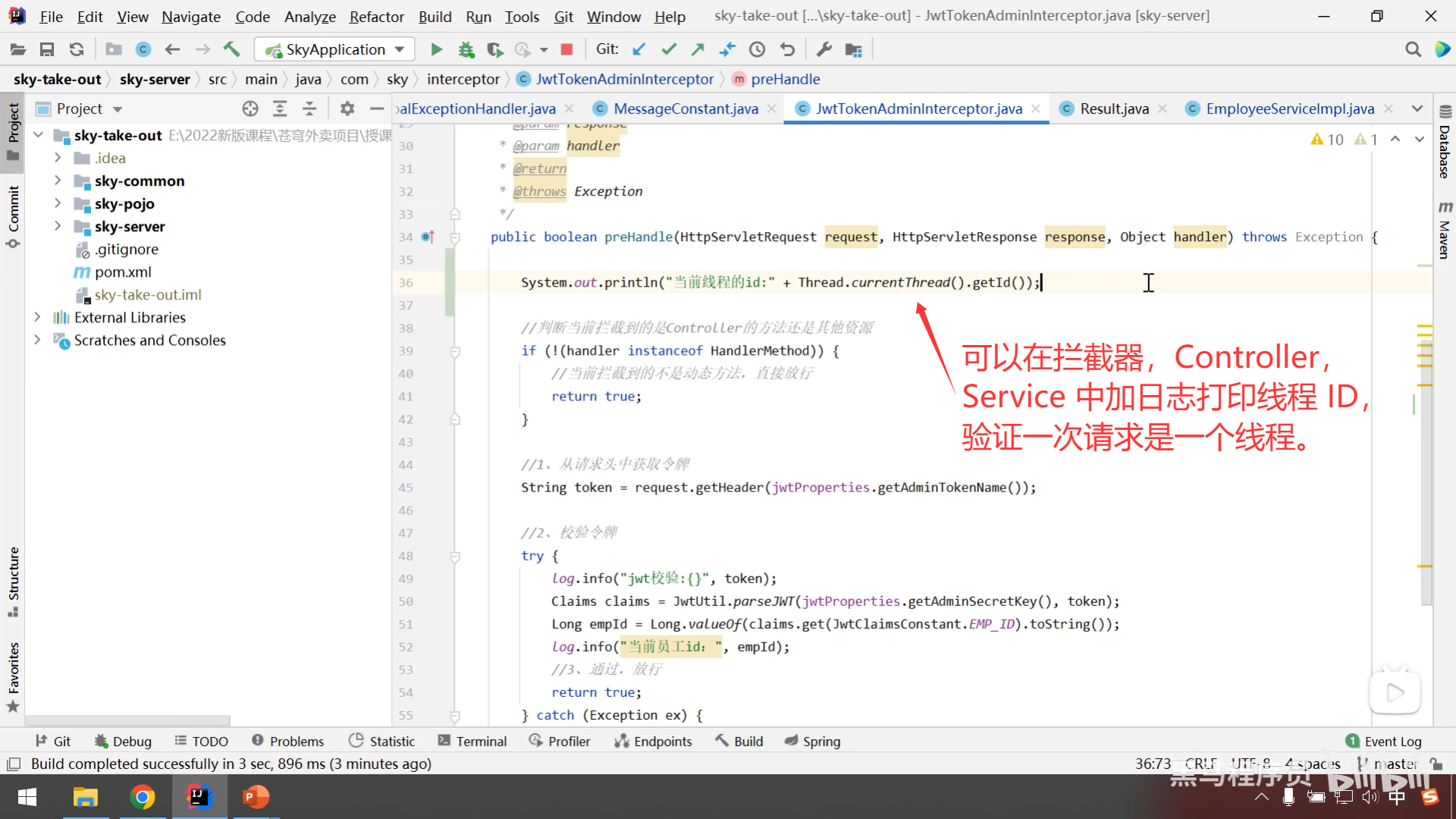Switch to EmployeeServiceImpl.java tab
Image resolution: width=1456 pixels, height=819 pixels.
1289,109
